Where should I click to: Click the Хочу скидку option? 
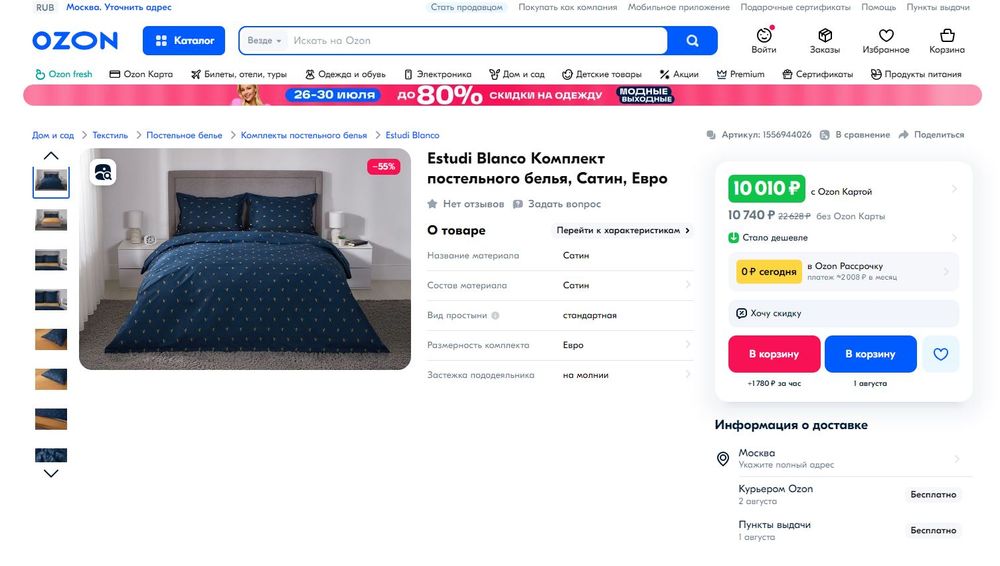click(x=843, y=313)
